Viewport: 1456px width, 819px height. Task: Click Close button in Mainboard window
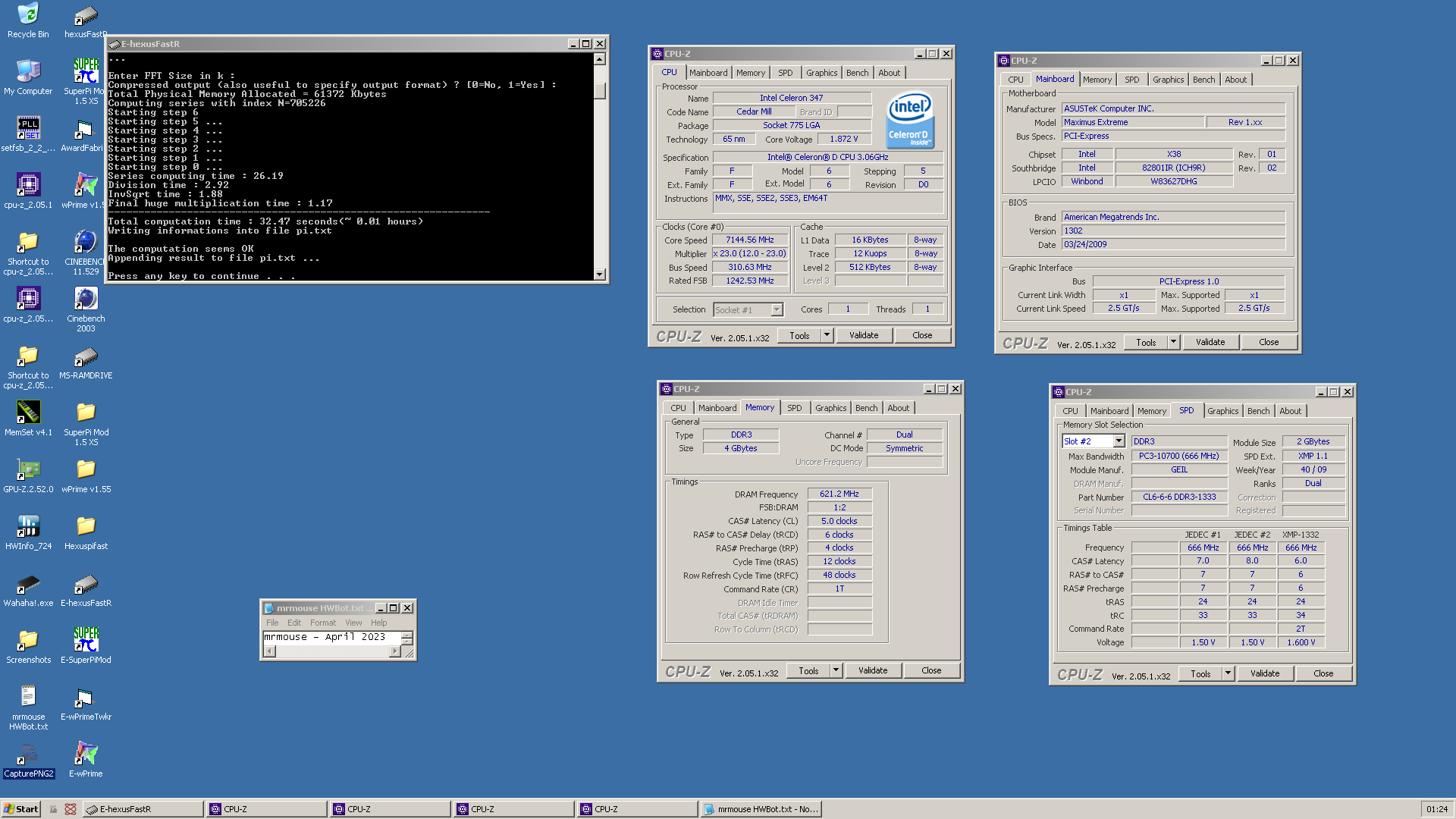tap(1269, 342)
